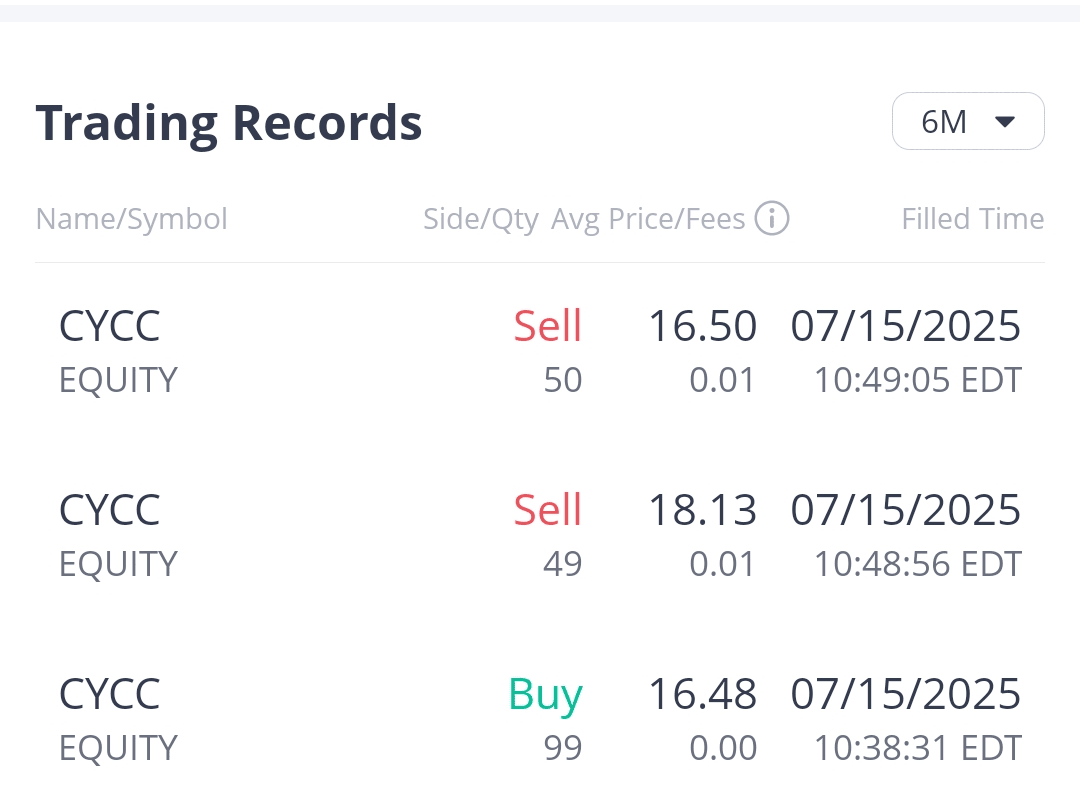
Task: Open the CYCC sell record at 18.13
Action: (x=110, y=511)
